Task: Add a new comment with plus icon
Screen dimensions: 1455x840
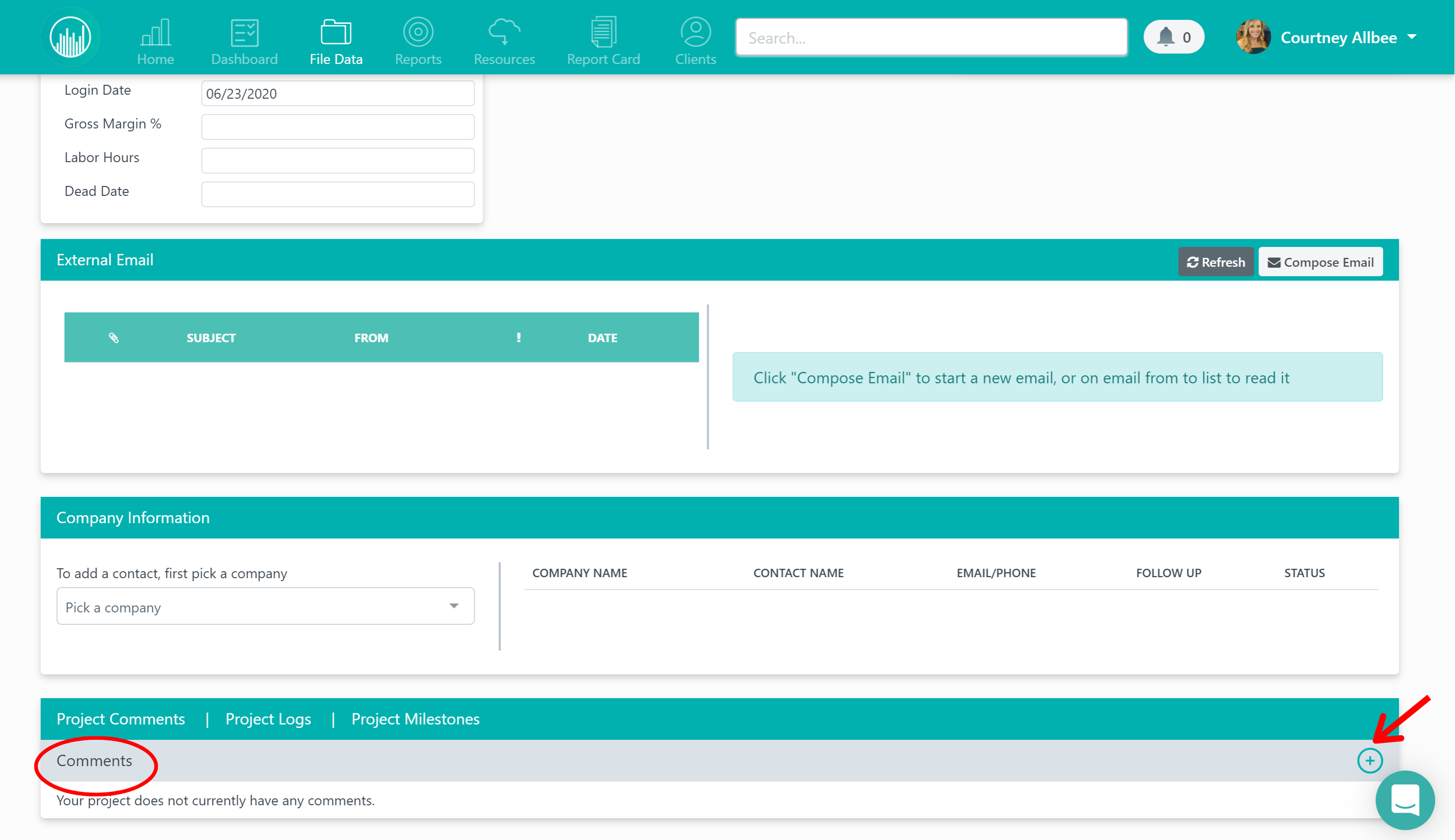Action: pos(1370,760)
